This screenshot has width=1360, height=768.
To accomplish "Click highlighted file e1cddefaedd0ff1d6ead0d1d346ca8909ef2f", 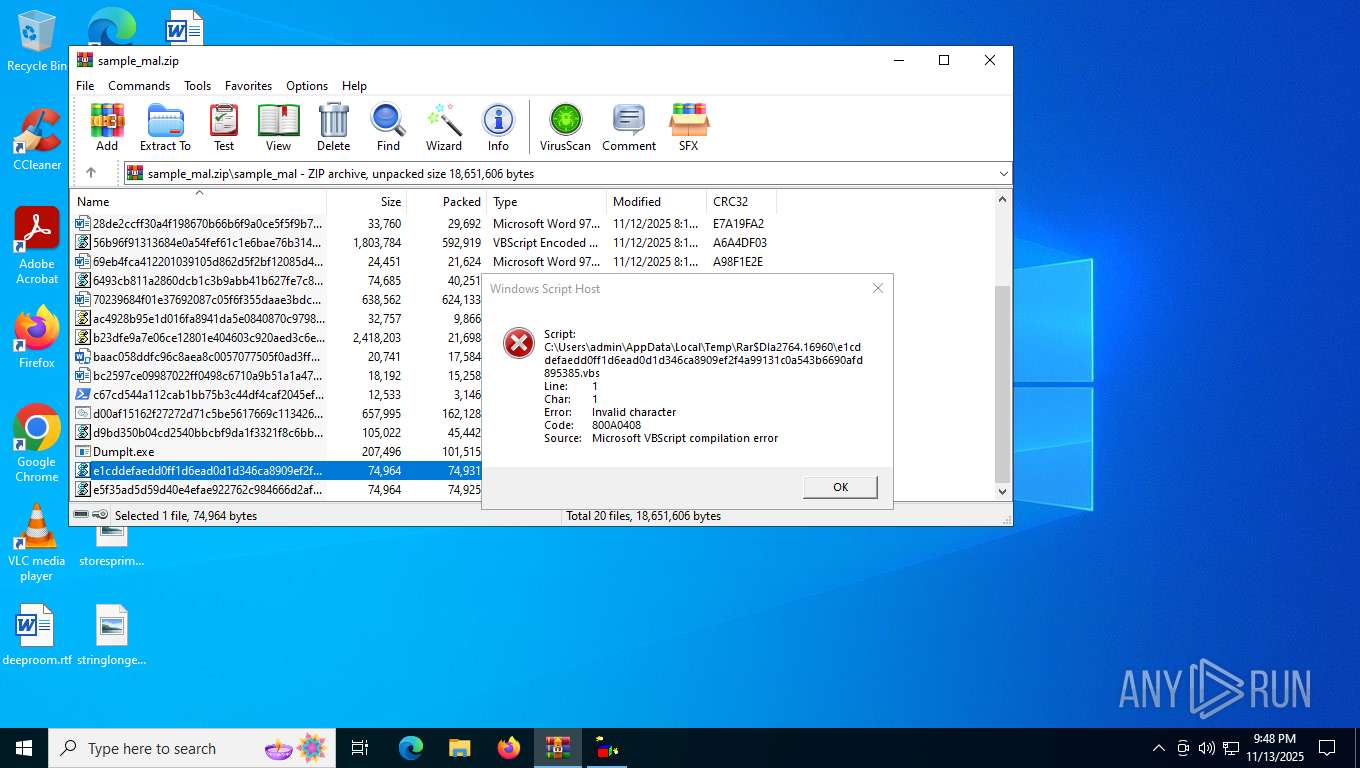I will coord(199,471).
